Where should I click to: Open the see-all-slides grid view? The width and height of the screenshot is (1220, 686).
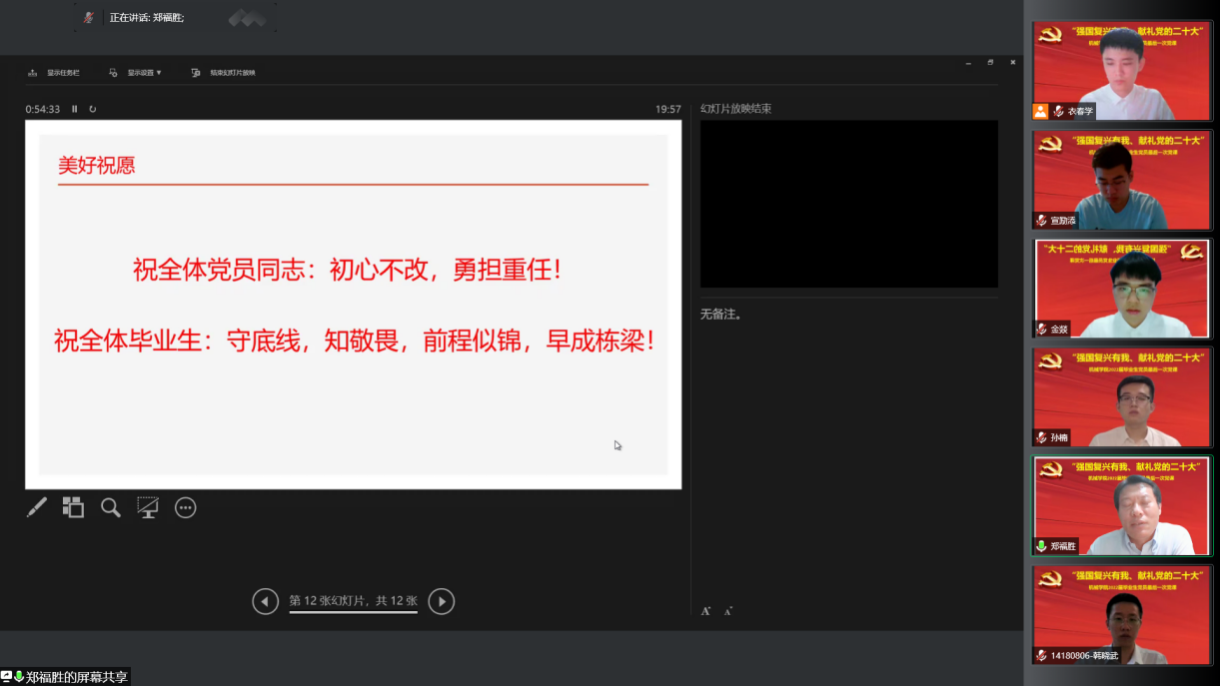tap(73, 508)
